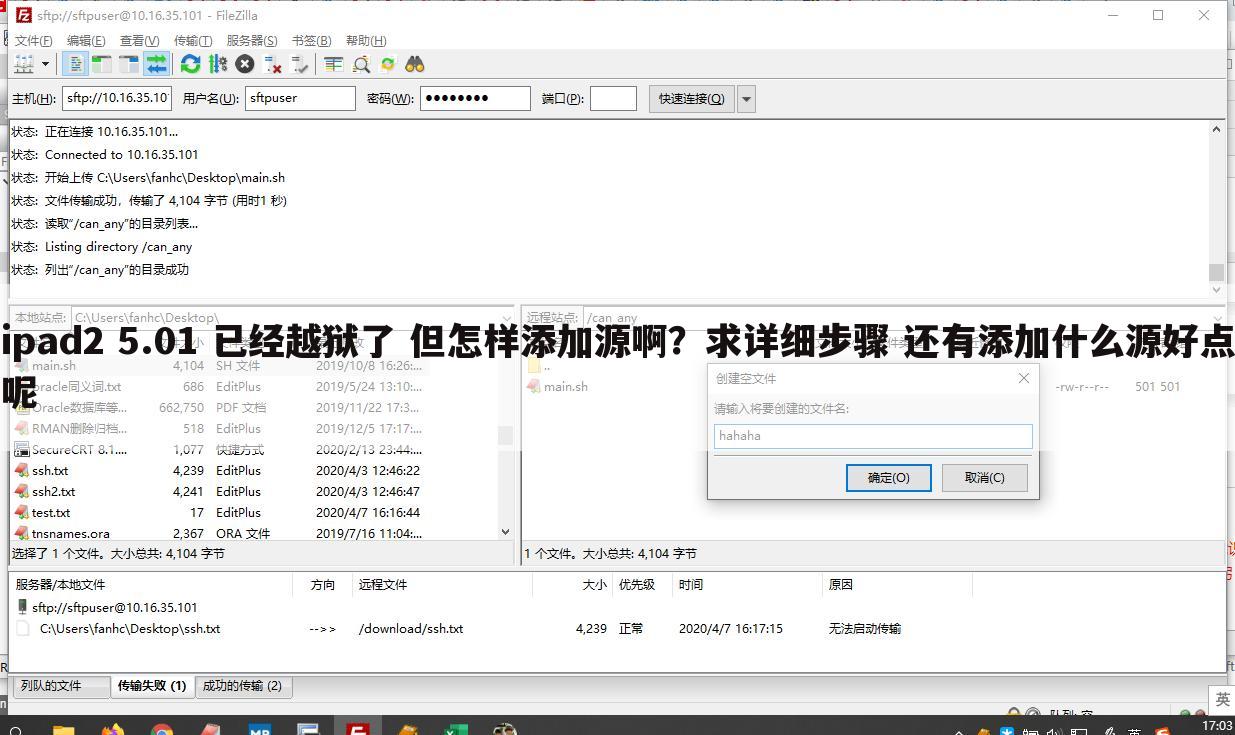This screenshot has width=1235, height=735.
Task: Expand the Site Manager dropdown arrow
Action: point(43,63)
